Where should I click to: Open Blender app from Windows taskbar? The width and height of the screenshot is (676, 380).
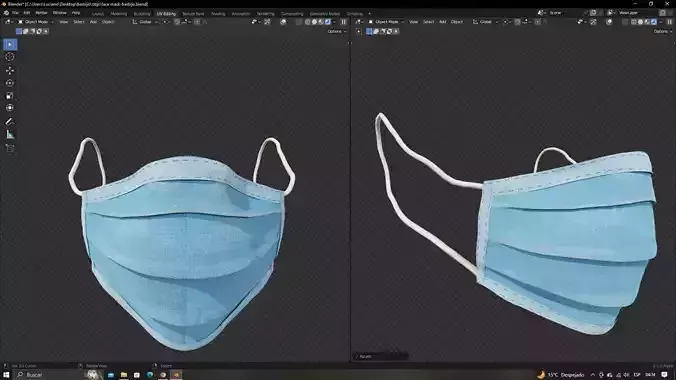176,375
